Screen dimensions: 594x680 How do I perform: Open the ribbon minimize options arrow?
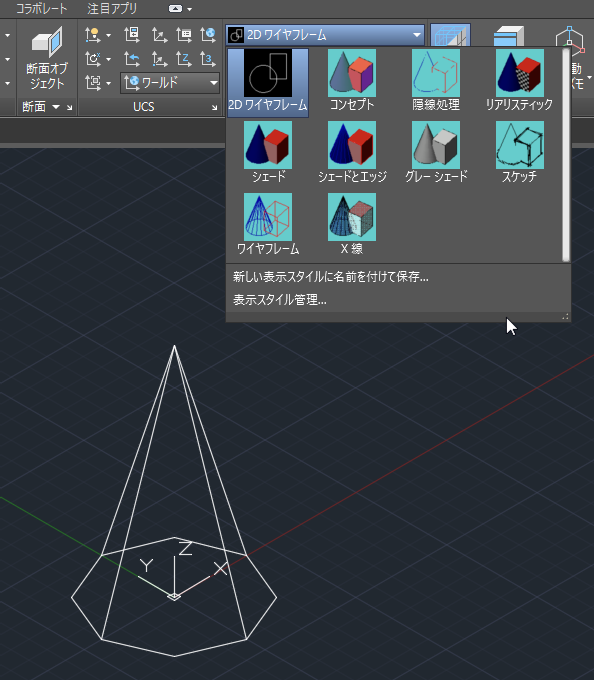(x=189, y=9)
